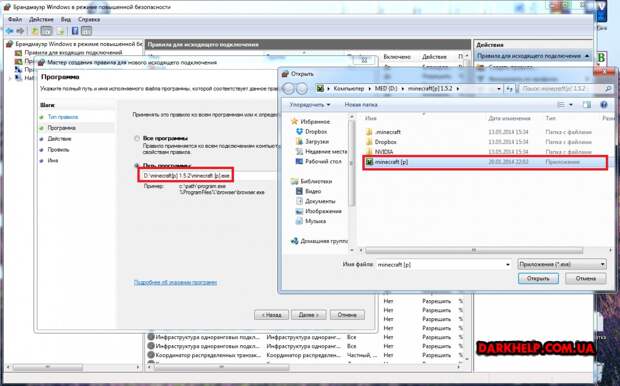Click the Далее button in wizard
Image resolution: width=620 pixels, height=386 pixels.
pos(308,315)
